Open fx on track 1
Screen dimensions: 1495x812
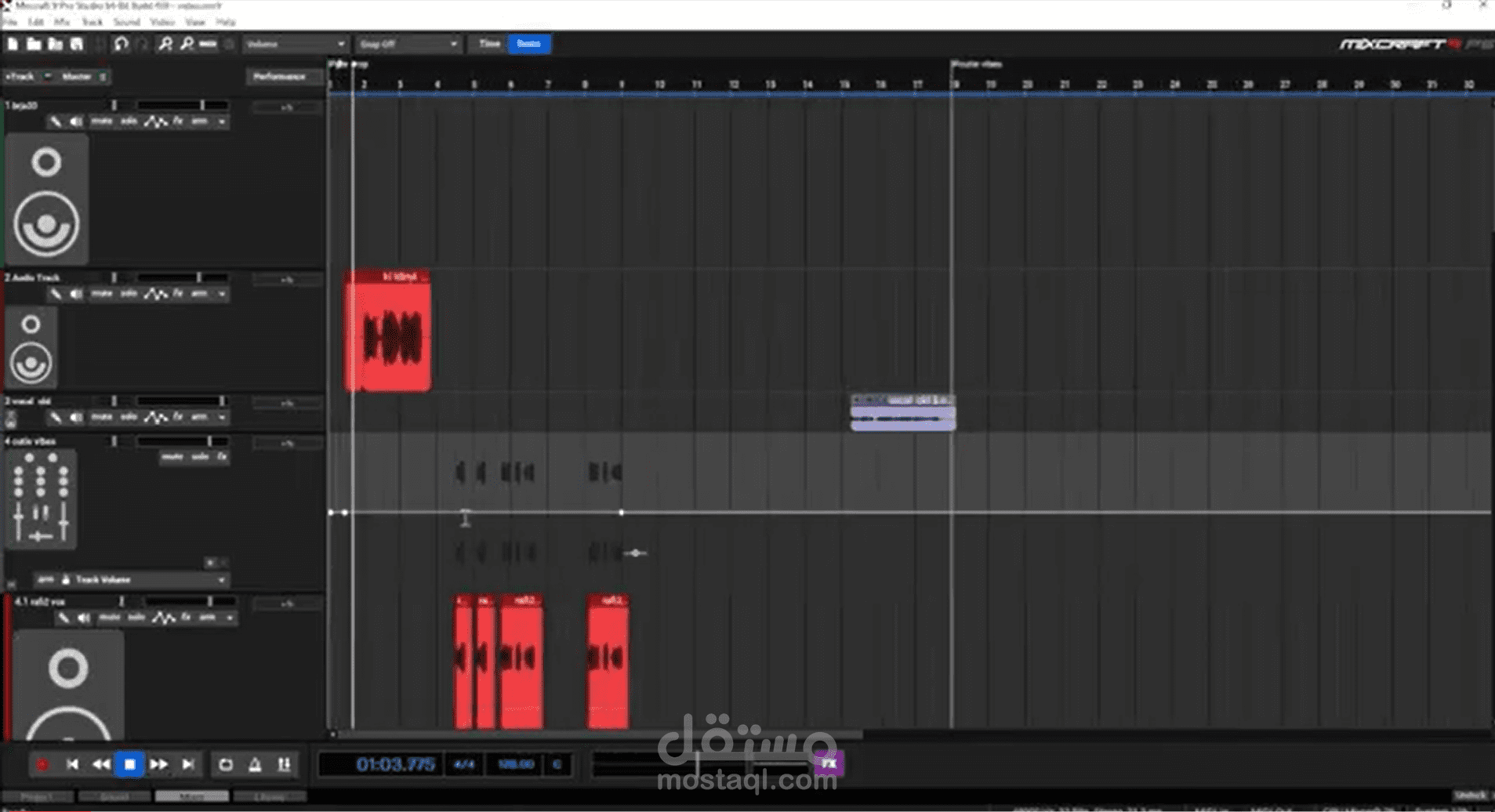click(x=178, y=121)
